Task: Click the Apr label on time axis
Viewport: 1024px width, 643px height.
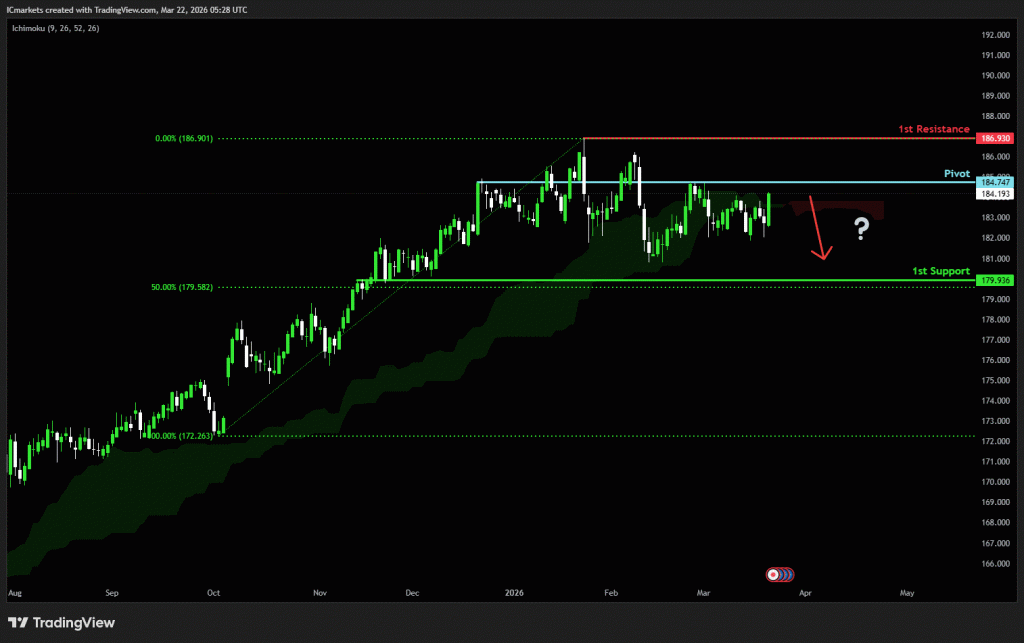Action: pos(806,592)
